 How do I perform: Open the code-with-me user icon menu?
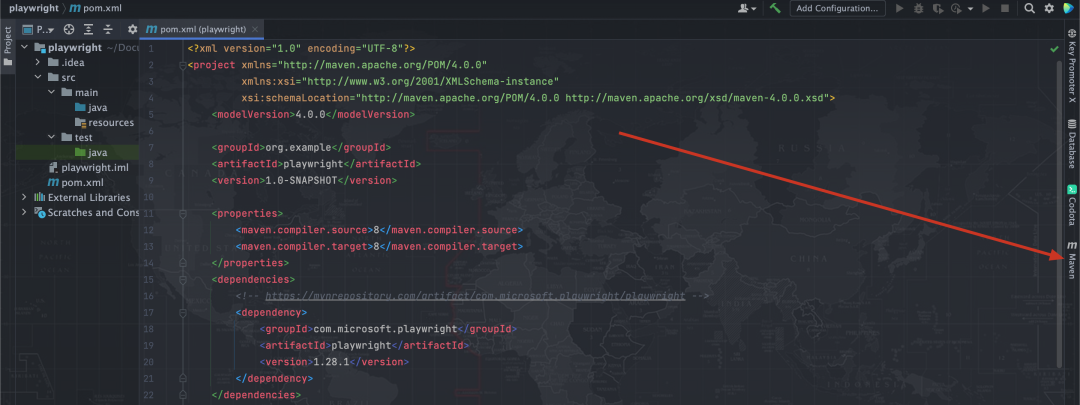pos(747,8)
